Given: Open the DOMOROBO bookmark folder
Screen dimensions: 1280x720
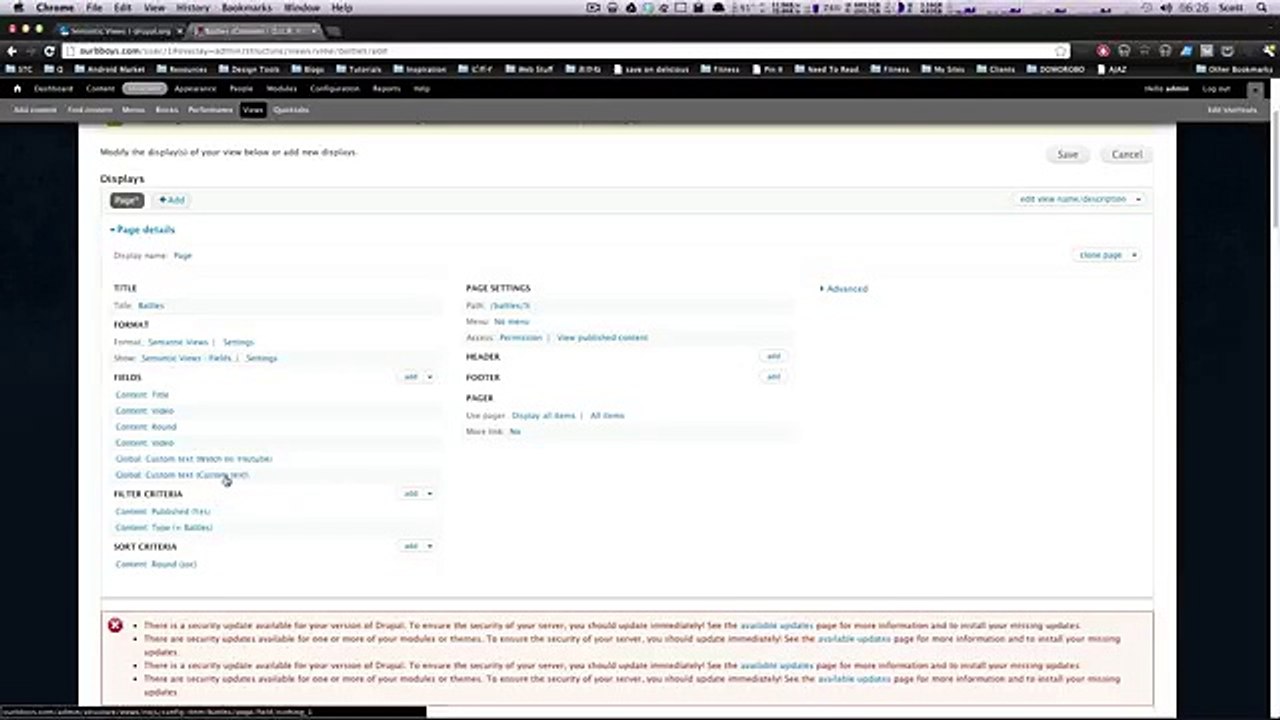Looking at the screenshot, I should click(1057, 69).
